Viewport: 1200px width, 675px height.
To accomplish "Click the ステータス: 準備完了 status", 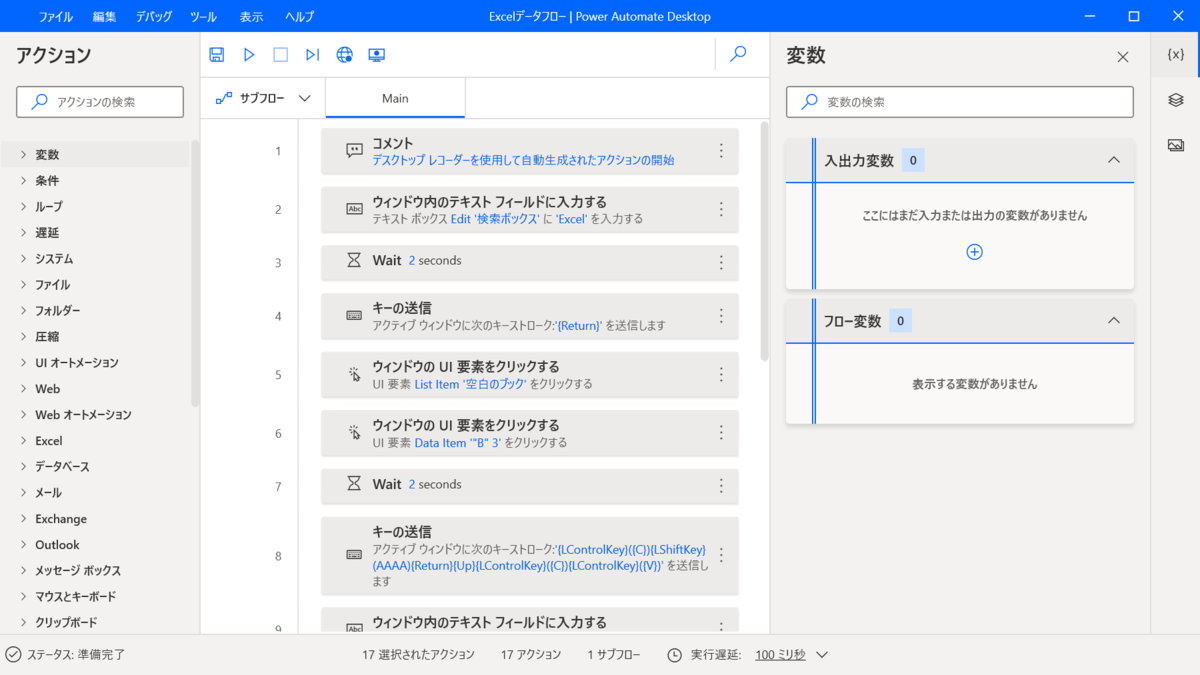I will tap(65, 655).
